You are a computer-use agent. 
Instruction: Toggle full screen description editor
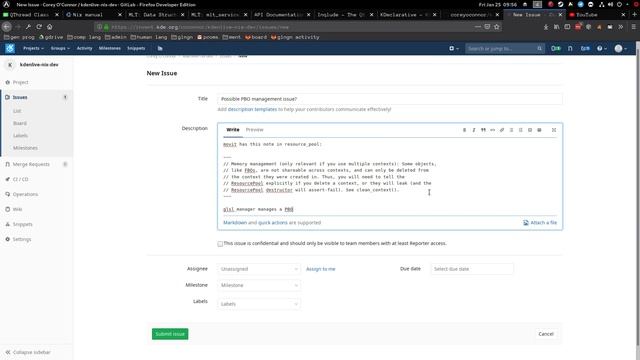(554, 130)
